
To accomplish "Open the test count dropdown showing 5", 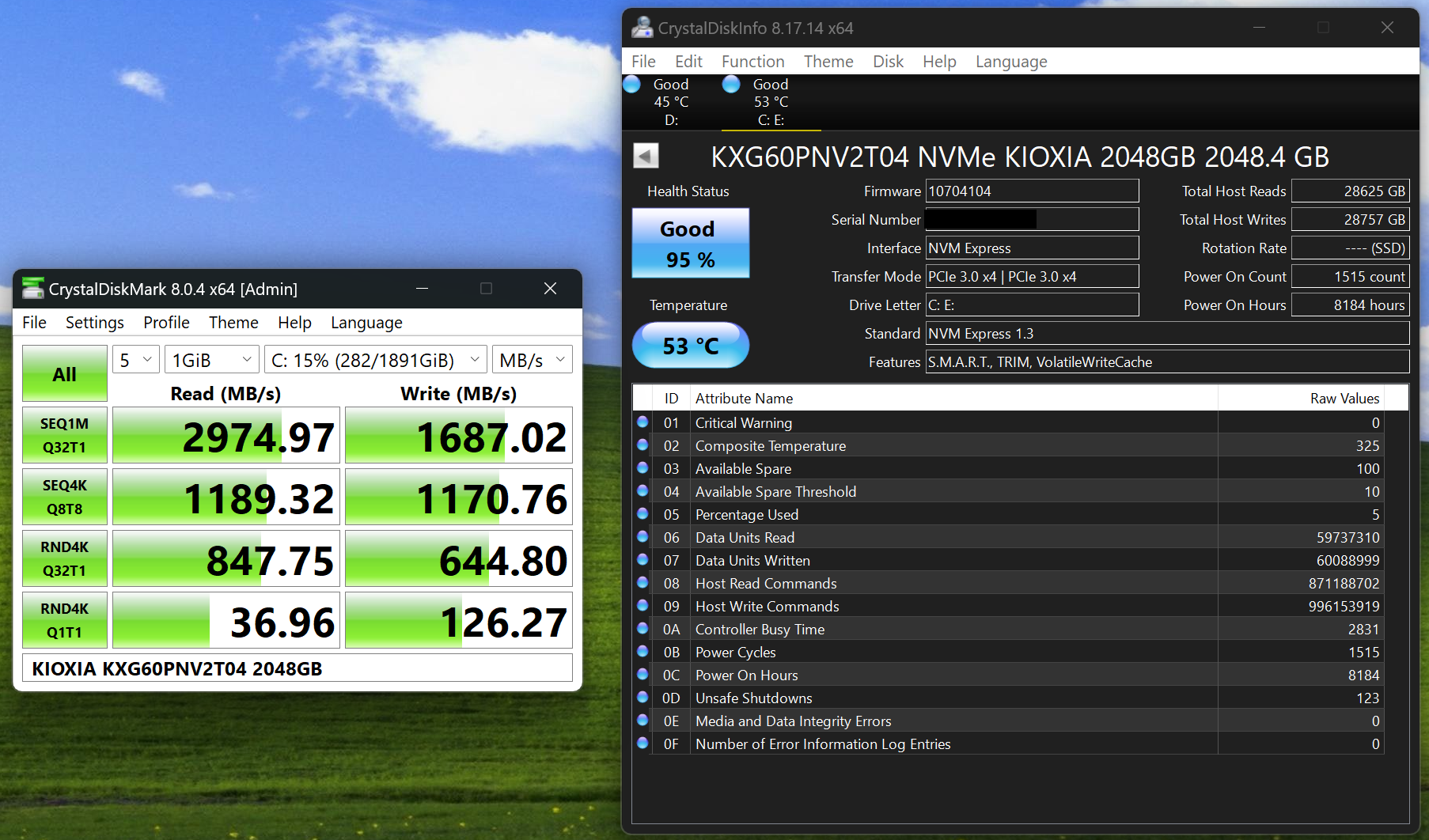I will [x=136, y=360].
